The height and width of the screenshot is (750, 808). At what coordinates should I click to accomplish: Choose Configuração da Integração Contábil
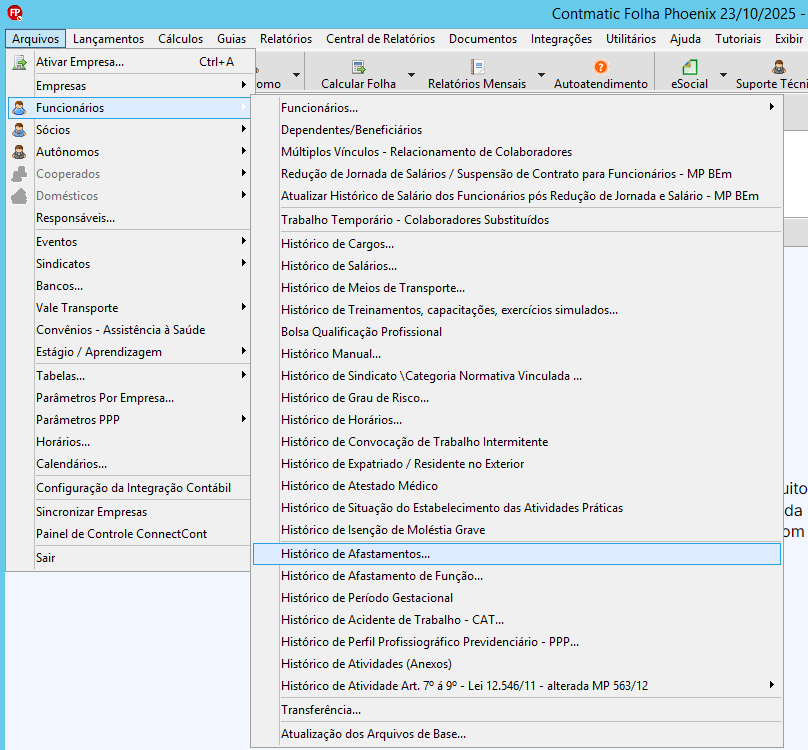coord(129,488)
